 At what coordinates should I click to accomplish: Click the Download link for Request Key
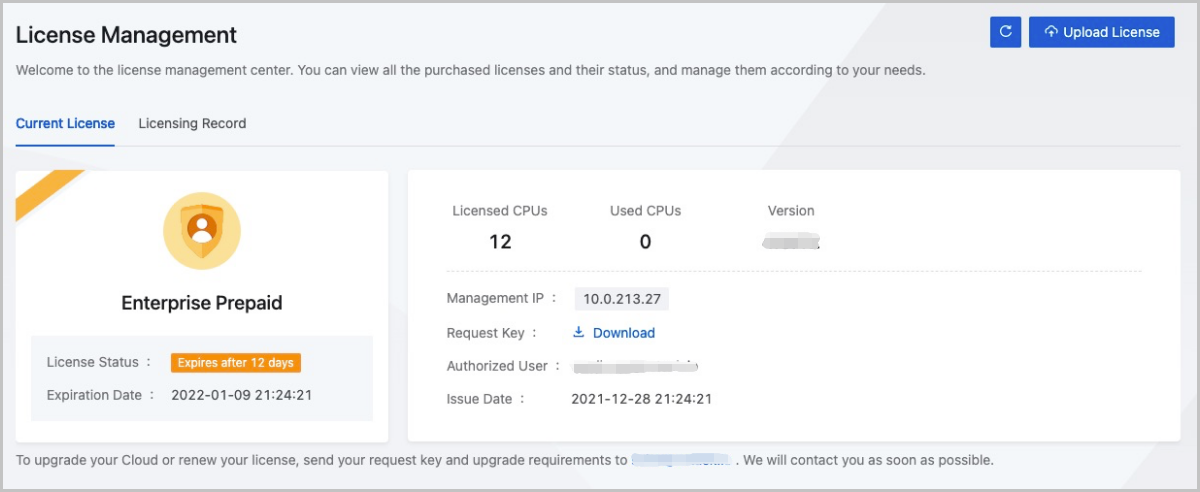[623, 333]
